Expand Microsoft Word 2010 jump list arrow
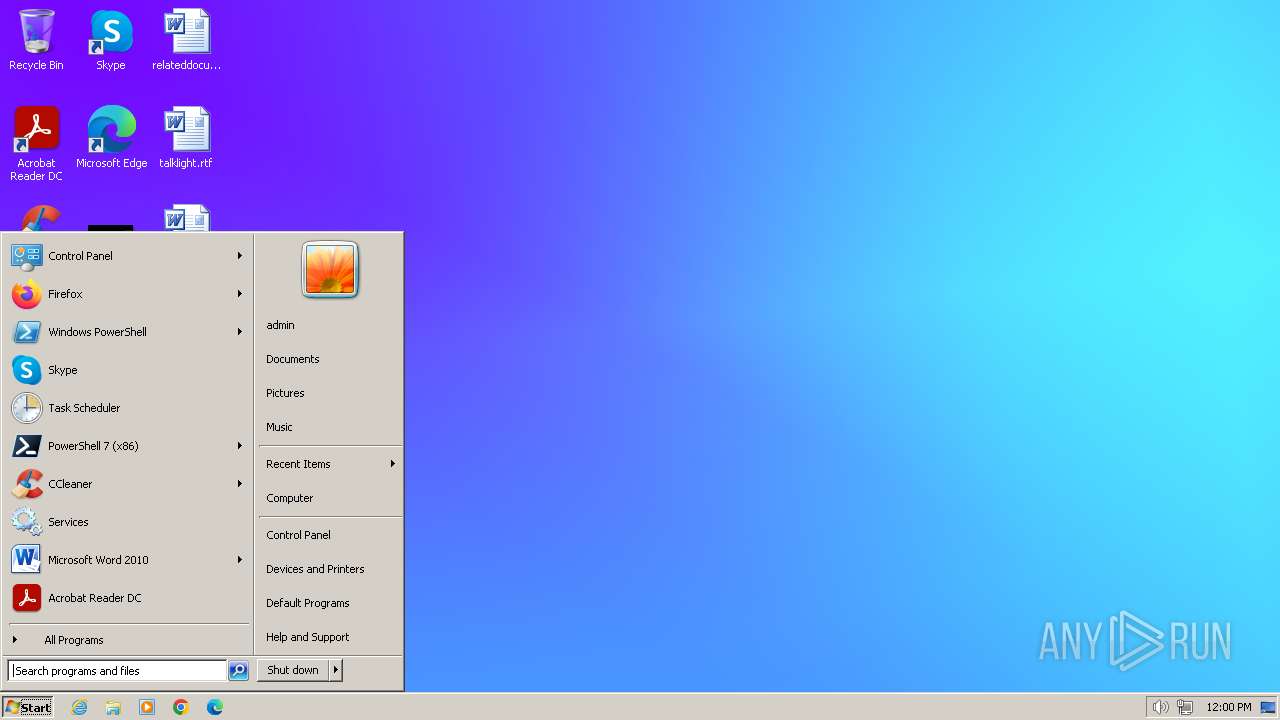 pos(240,560)
